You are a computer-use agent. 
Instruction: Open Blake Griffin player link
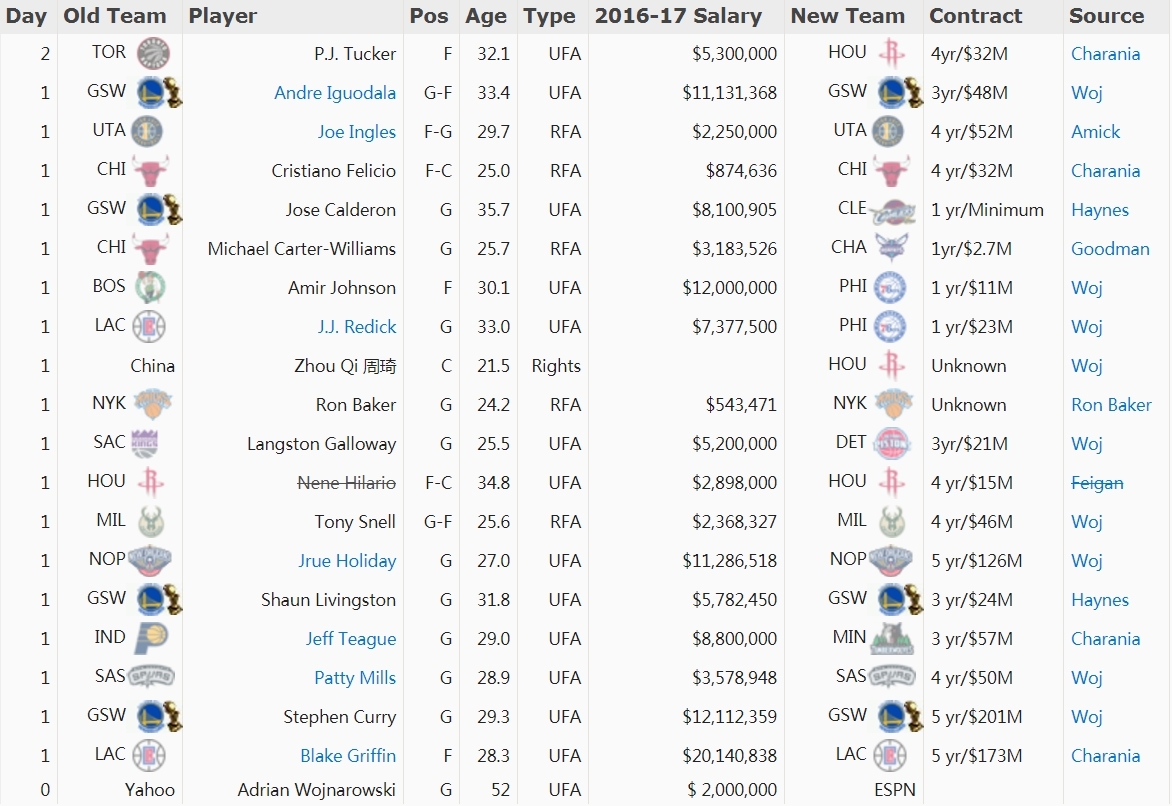348,756
